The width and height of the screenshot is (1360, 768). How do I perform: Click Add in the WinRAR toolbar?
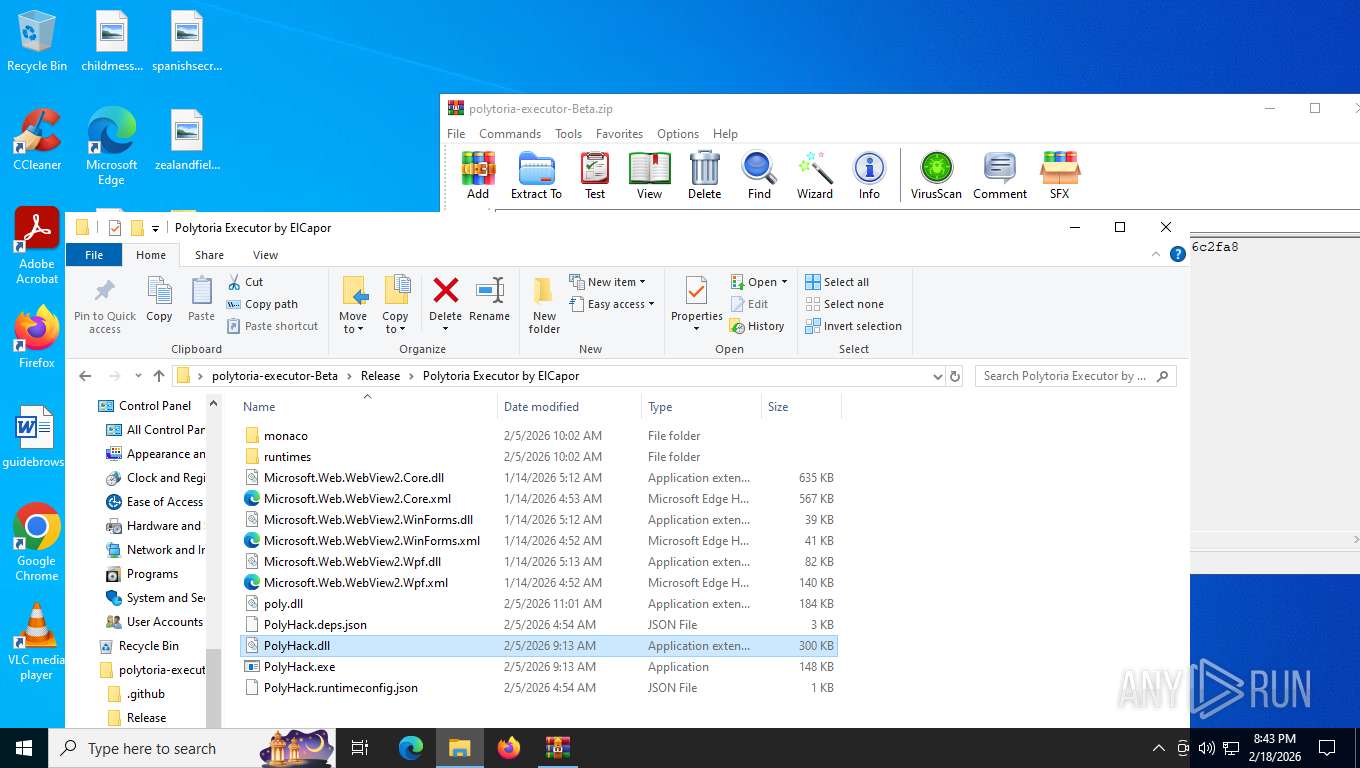tap(478, 175)
